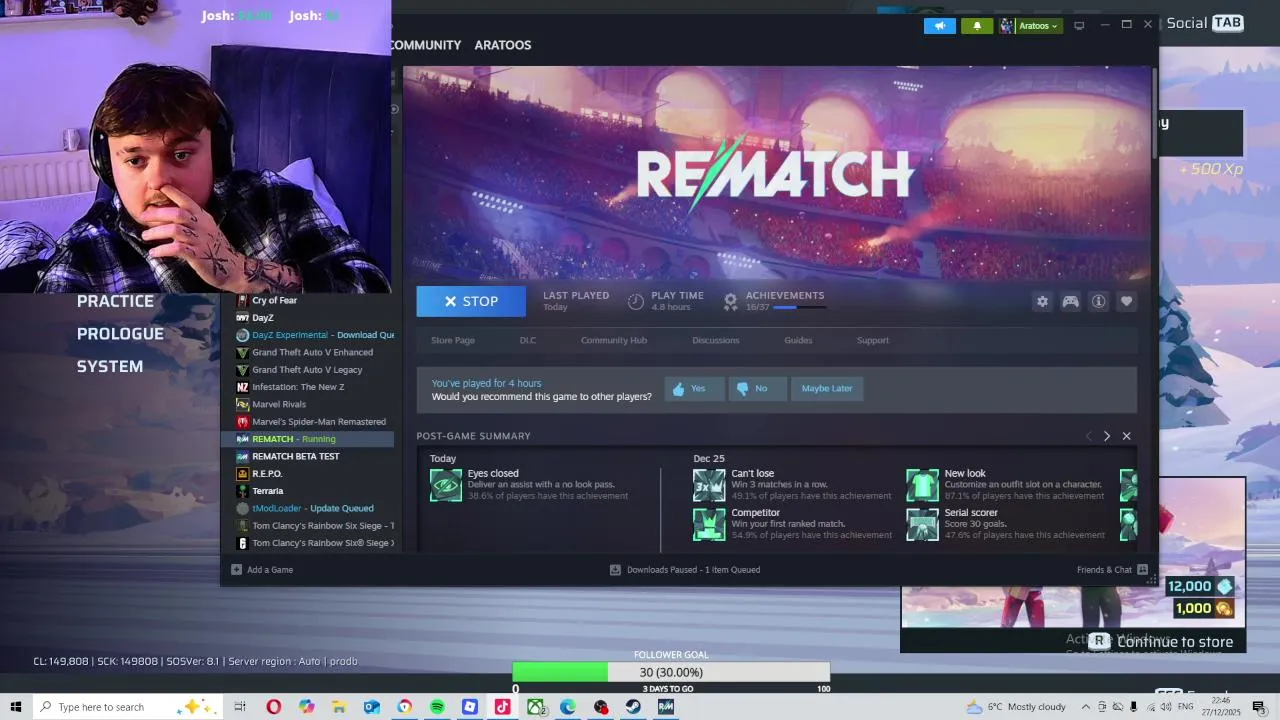Click Maybe Later on the recommendation prompt

point(827,388)
